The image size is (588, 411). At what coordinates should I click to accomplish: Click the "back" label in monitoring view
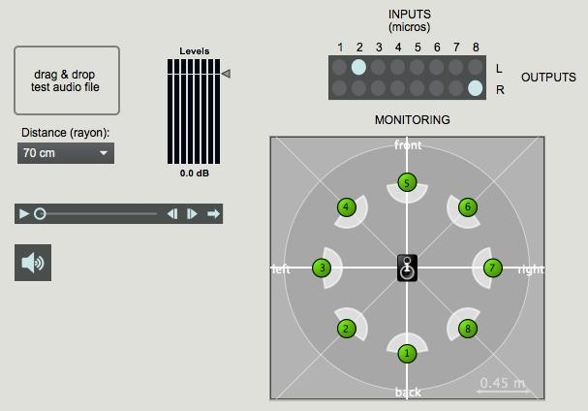click(408, 392)
